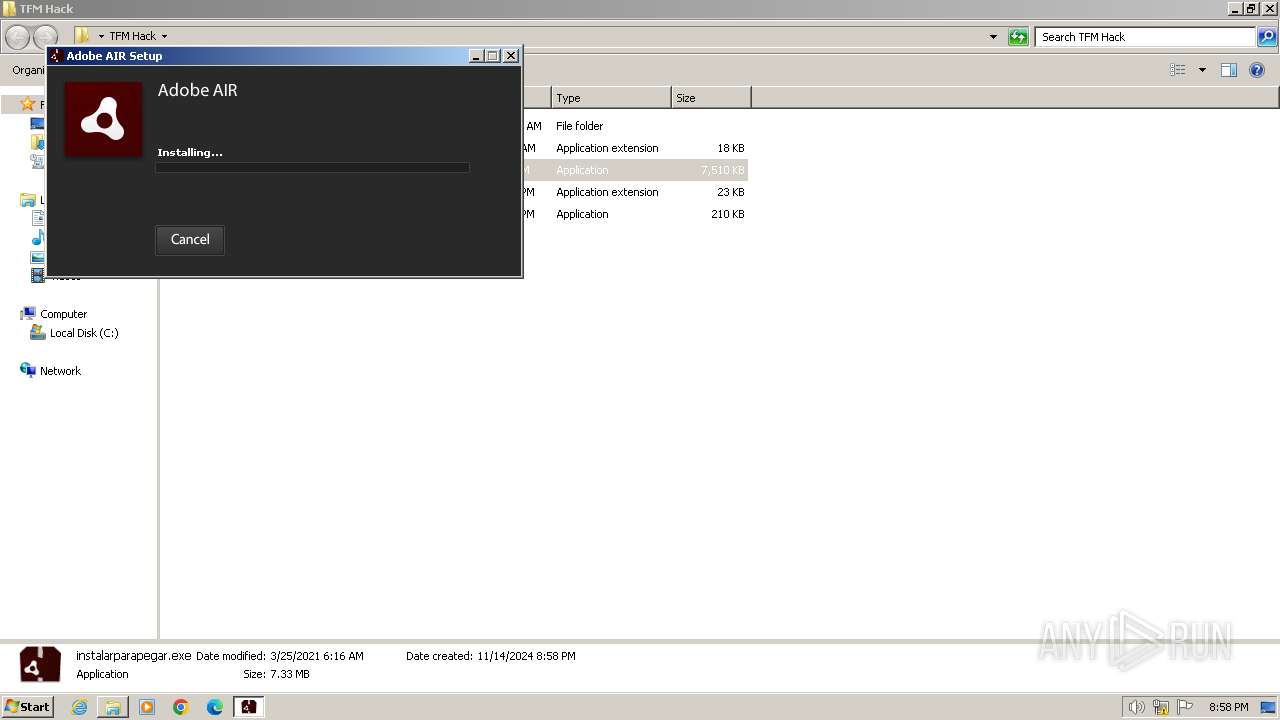
Task: Change the folder view layout
Action: 1178,70
